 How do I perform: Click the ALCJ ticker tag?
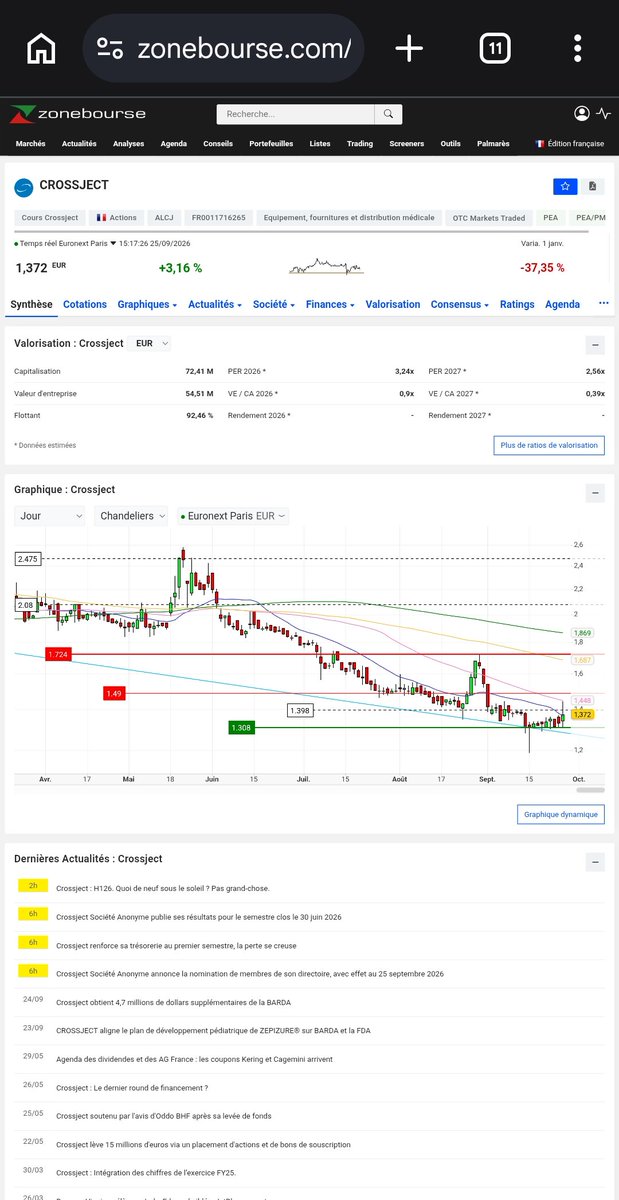click(x=162, y=217)
